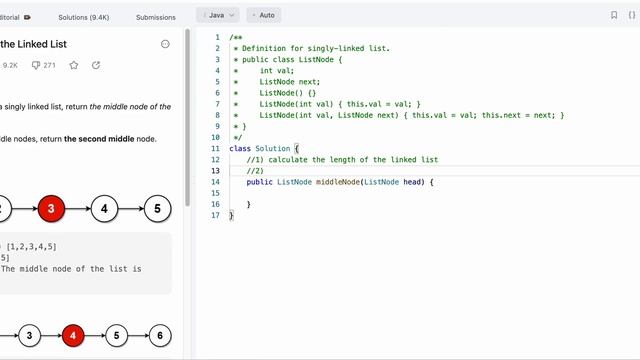Screen dimensions: 640x360
Task: Click the bold "the second middle" text
Action: point(99,139)
